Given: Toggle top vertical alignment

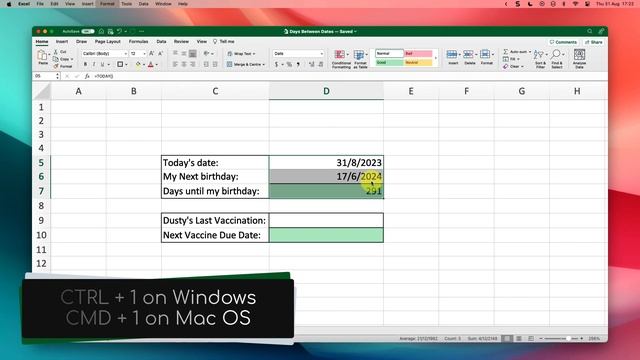Looking at the screenshot, I should [175, 53].
